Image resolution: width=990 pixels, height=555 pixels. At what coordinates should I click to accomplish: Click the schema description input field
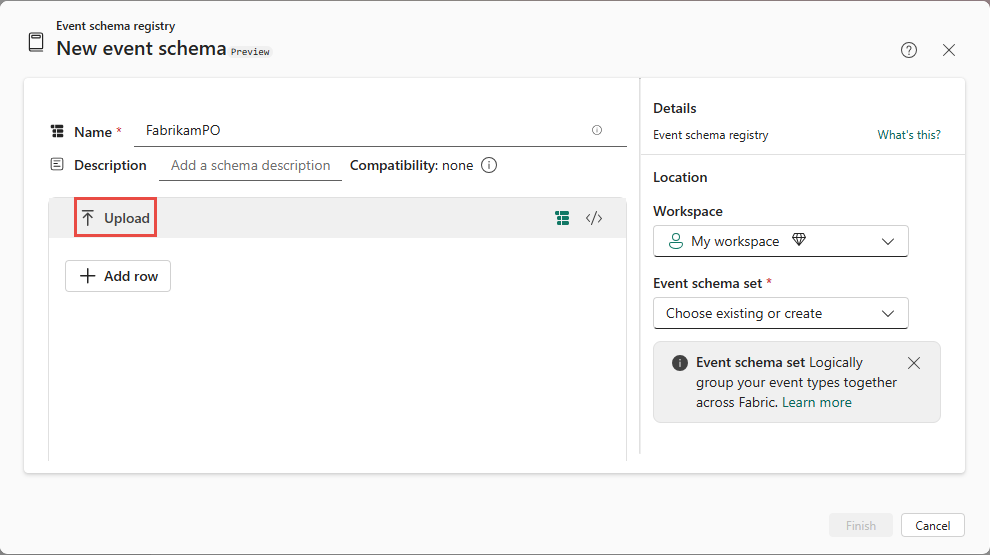pyautogui.click(x=250, y=165)
